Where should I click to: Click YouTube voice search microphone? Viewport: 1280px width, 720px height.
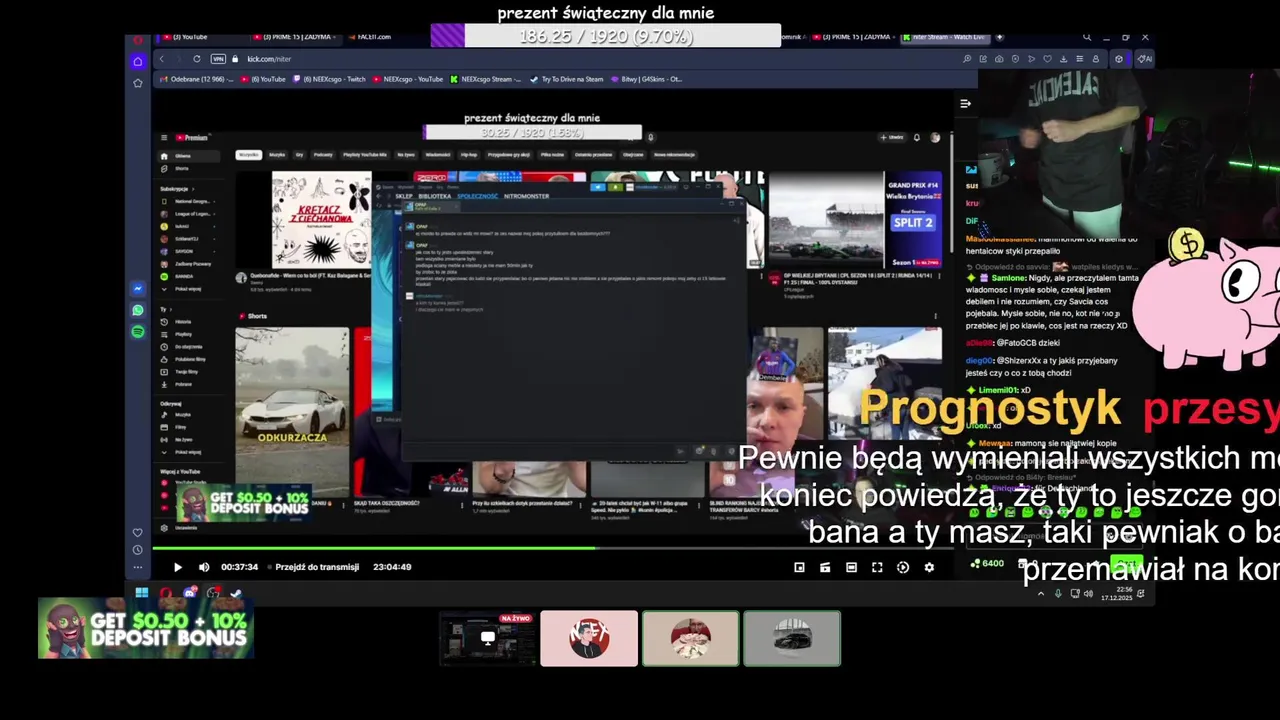(x=650, y=137)
